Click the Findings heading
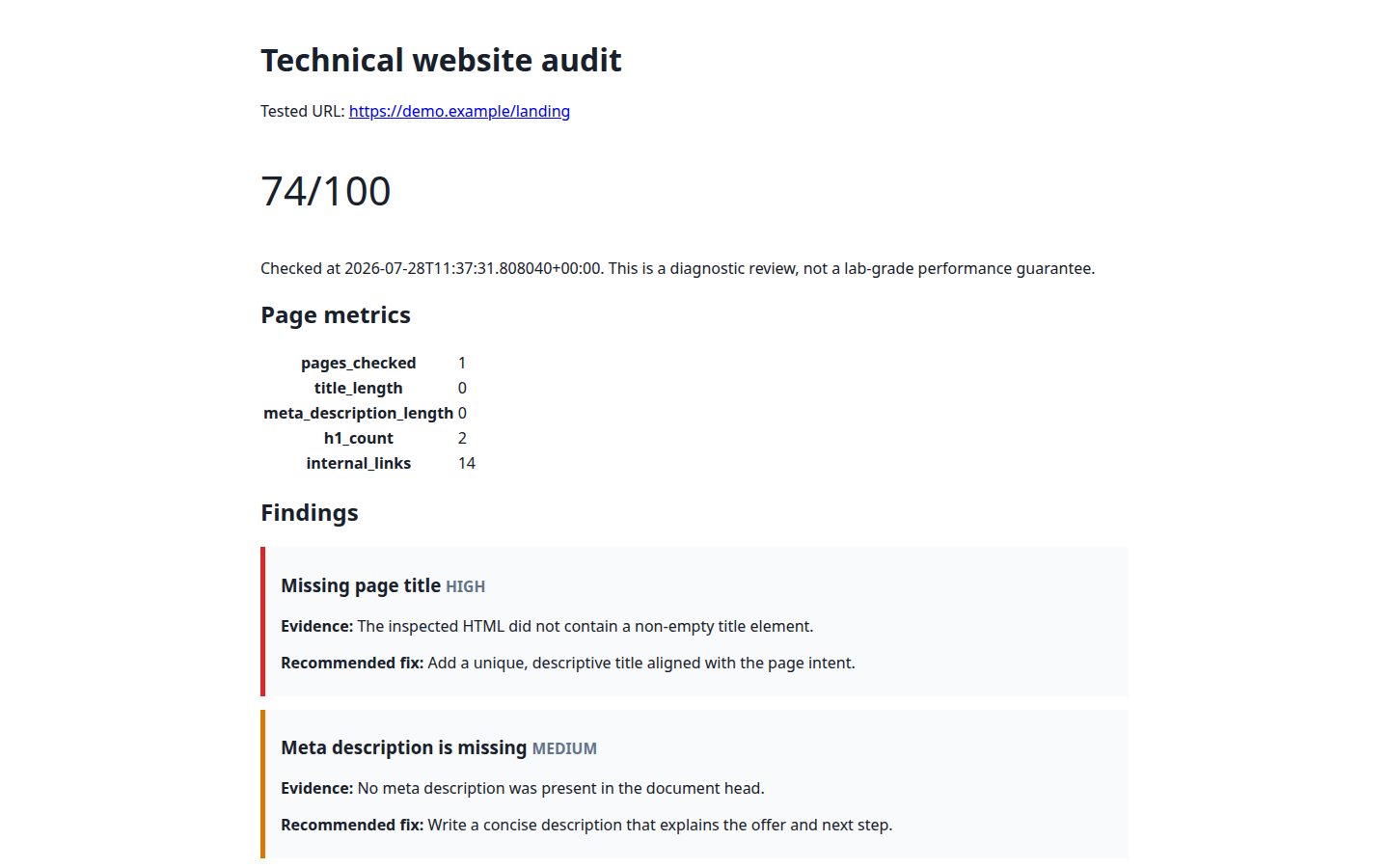 click(310, 513)
